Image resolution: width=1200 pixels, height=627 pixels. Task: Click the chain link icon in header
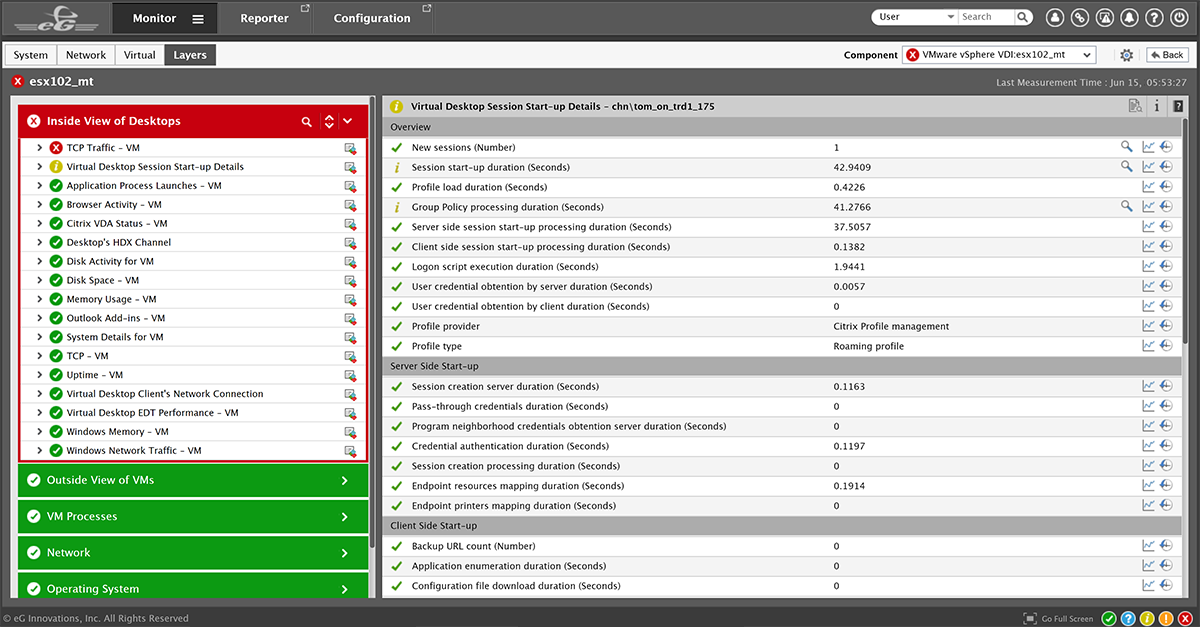click(x=1080, y=17)
